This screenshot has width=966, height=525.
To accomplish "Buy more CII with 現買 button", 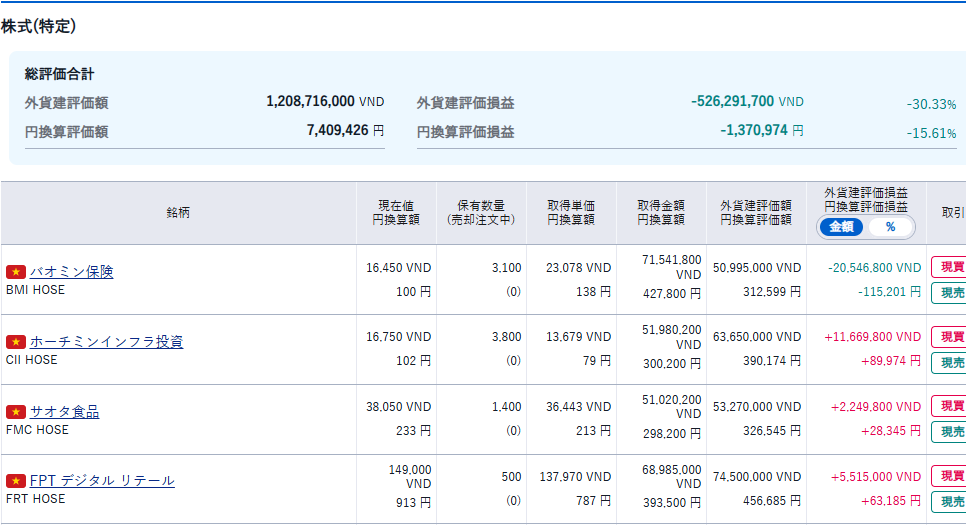I will (x=948, y=337).
